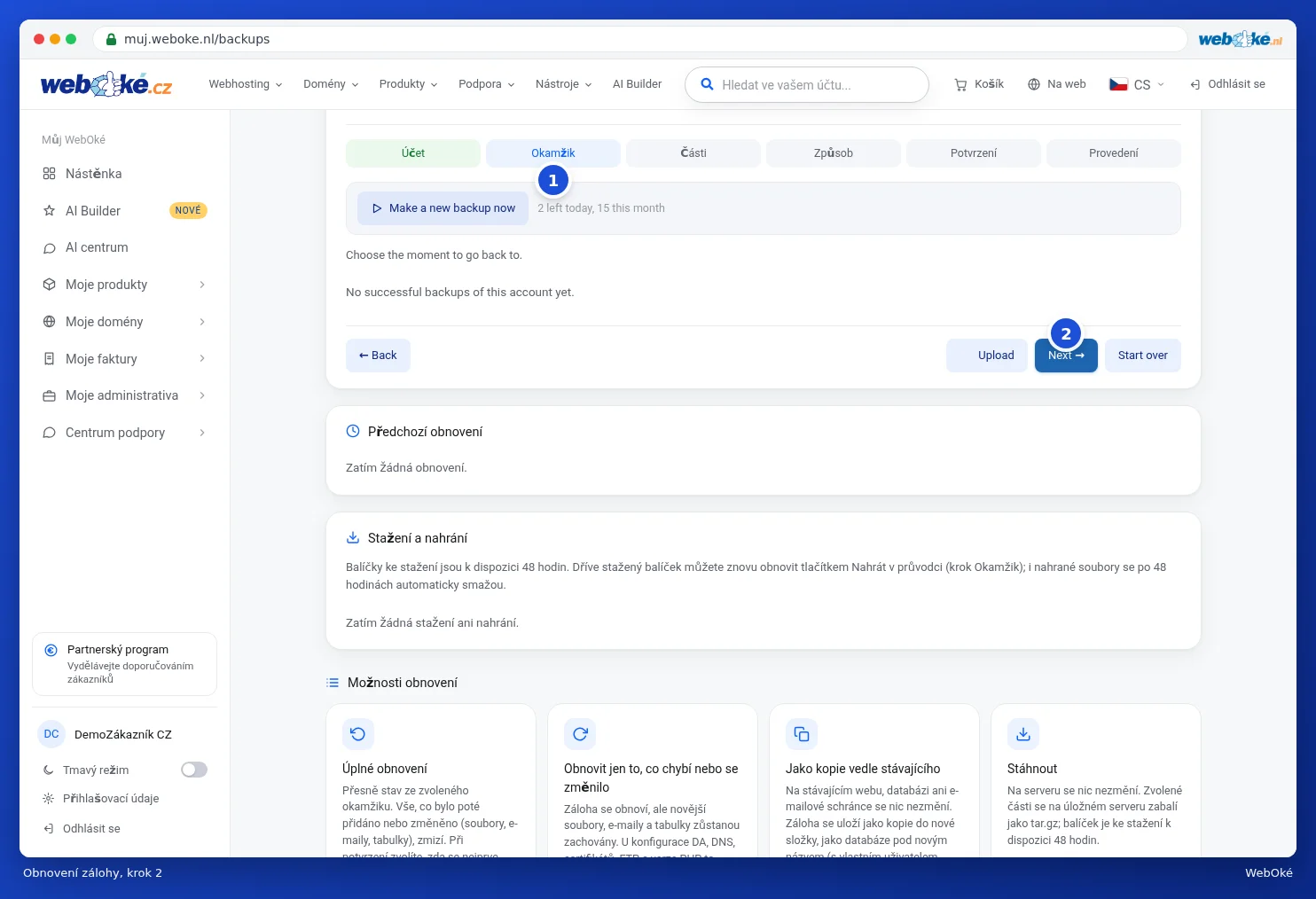Click the AI centrum chat icon
The image size is (1316, 899).
50,248
